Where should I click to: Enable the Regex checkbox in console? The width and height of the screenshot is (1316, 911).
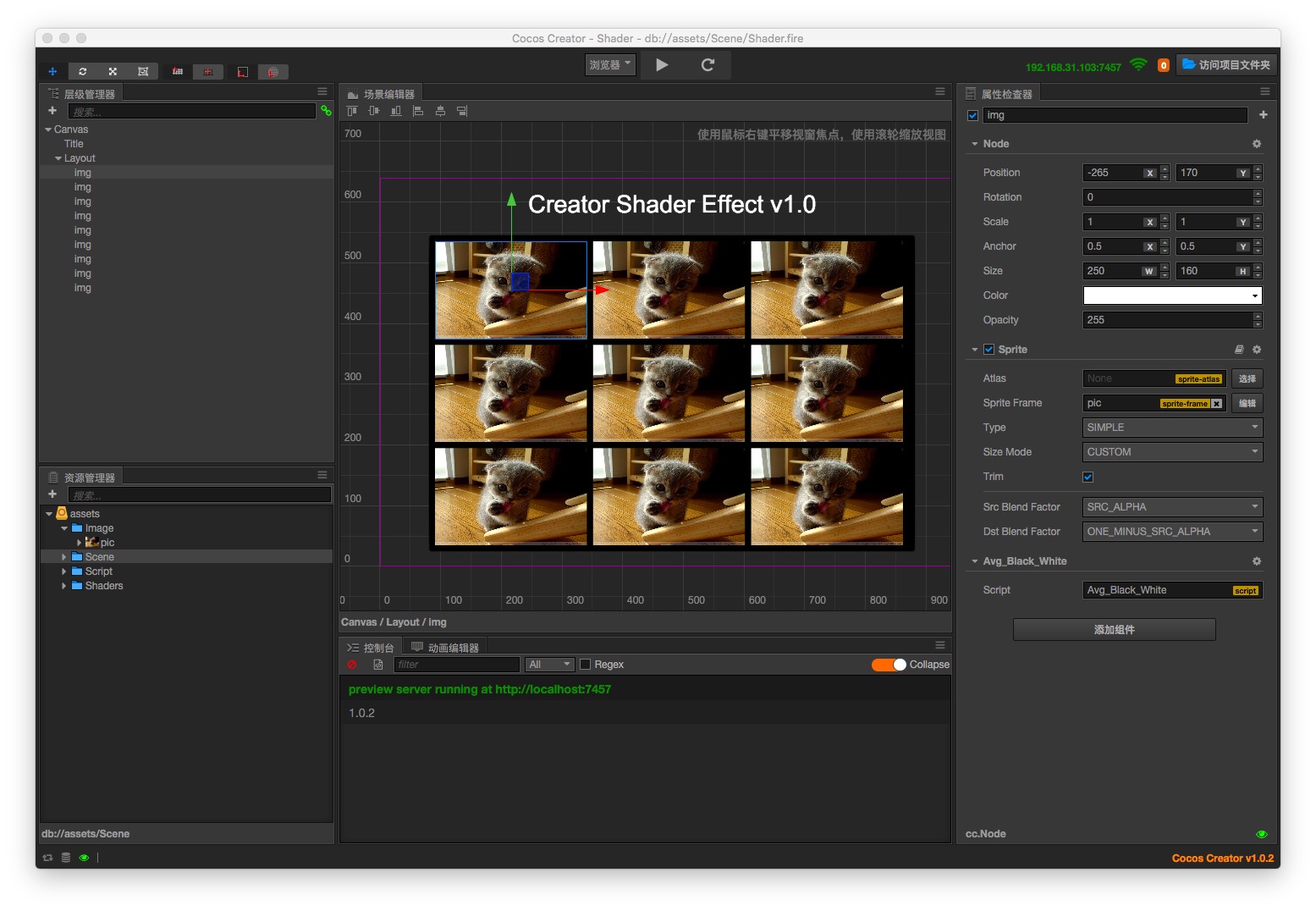(586, 665)
